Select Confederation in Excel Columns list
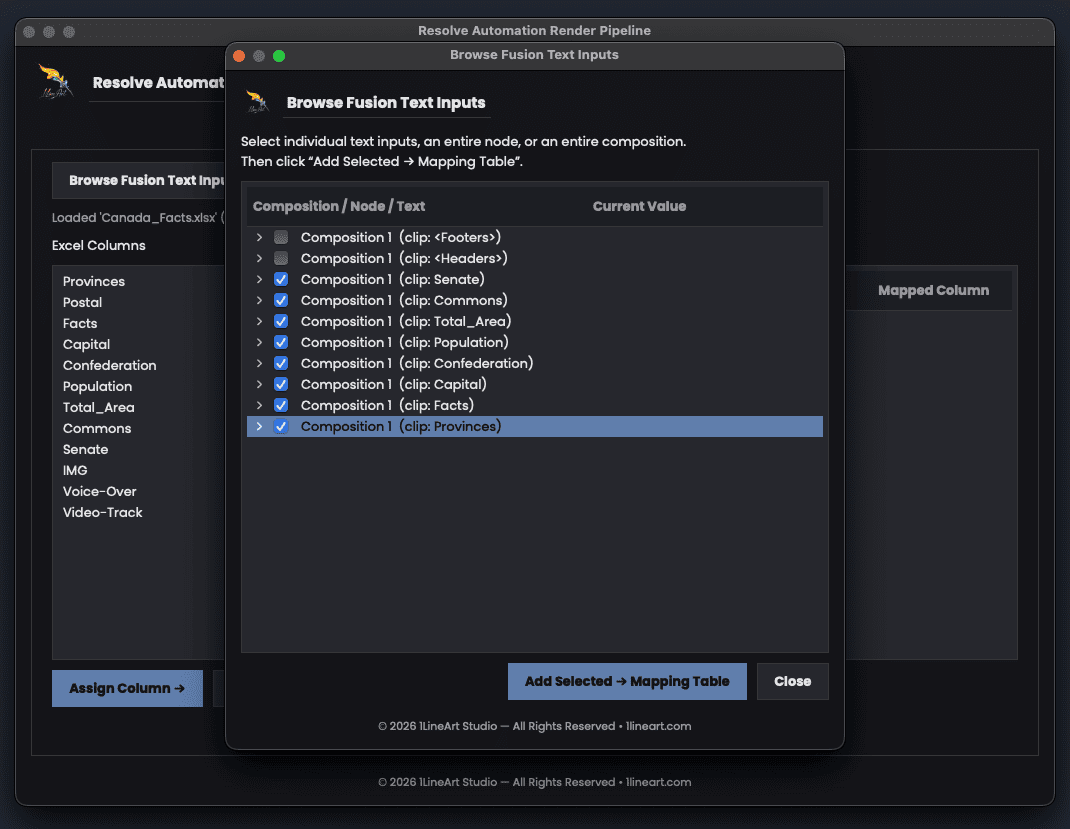Viewport: 1070px width, 829px height. click(109, 365)
